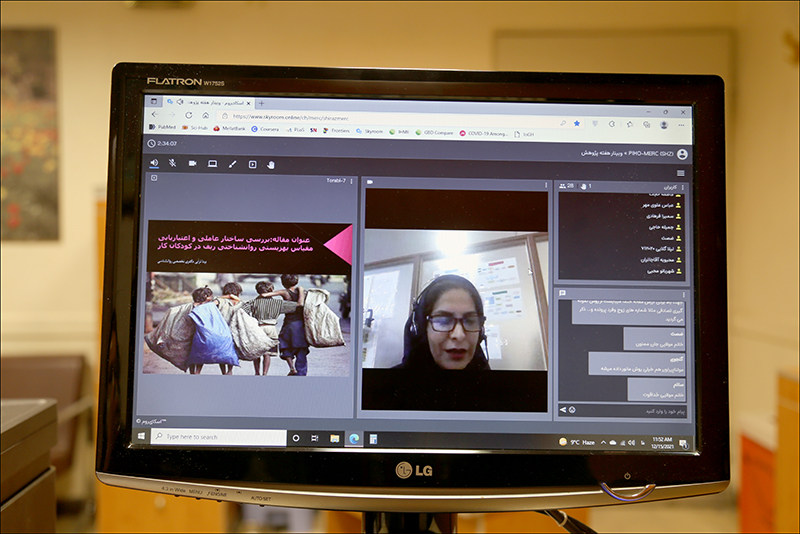
Task: Select the whiteboard pen tool icon
Action: [232, 164]
